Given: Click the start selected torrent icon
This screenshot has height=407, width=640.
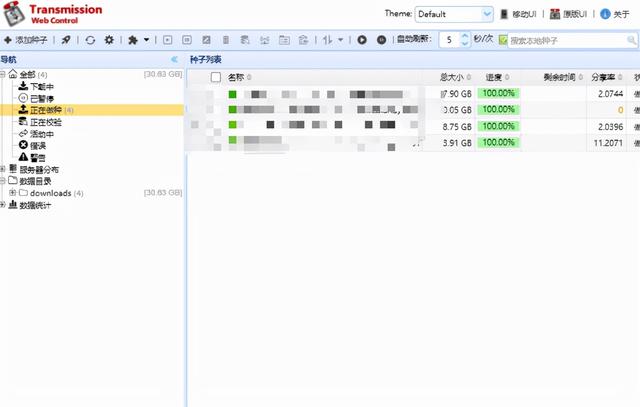Looking at the screenshot, I should [167, 40].
